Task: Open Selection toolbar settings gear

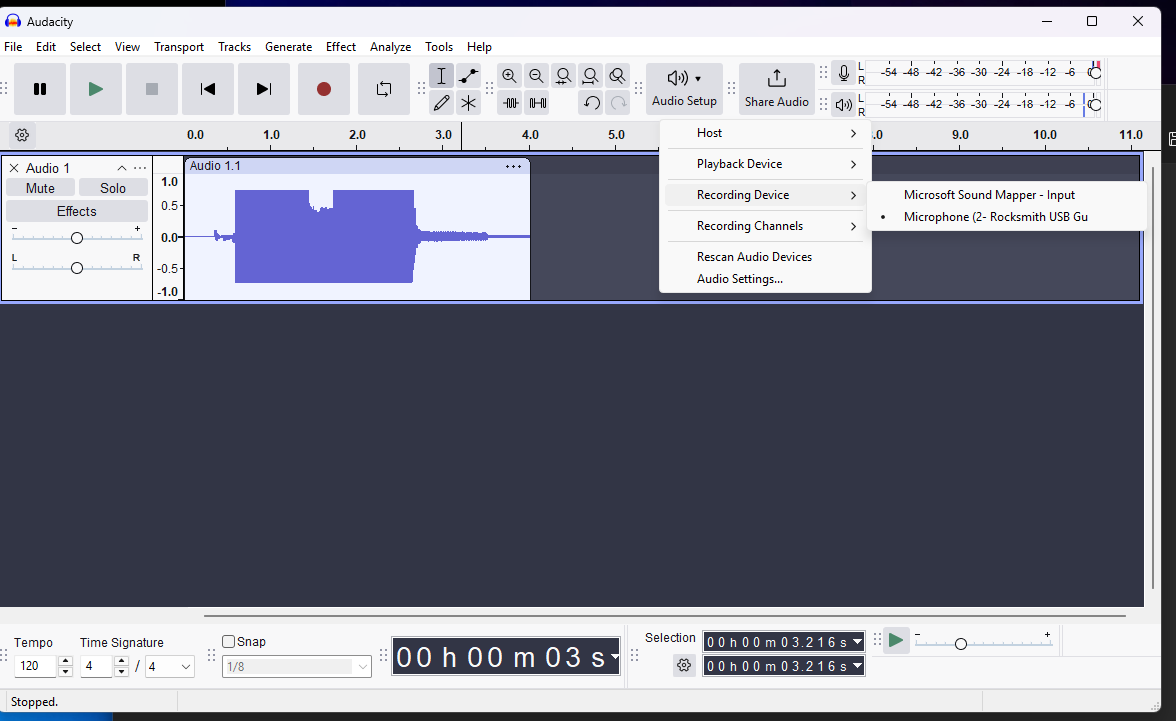Action: [684, 665]
